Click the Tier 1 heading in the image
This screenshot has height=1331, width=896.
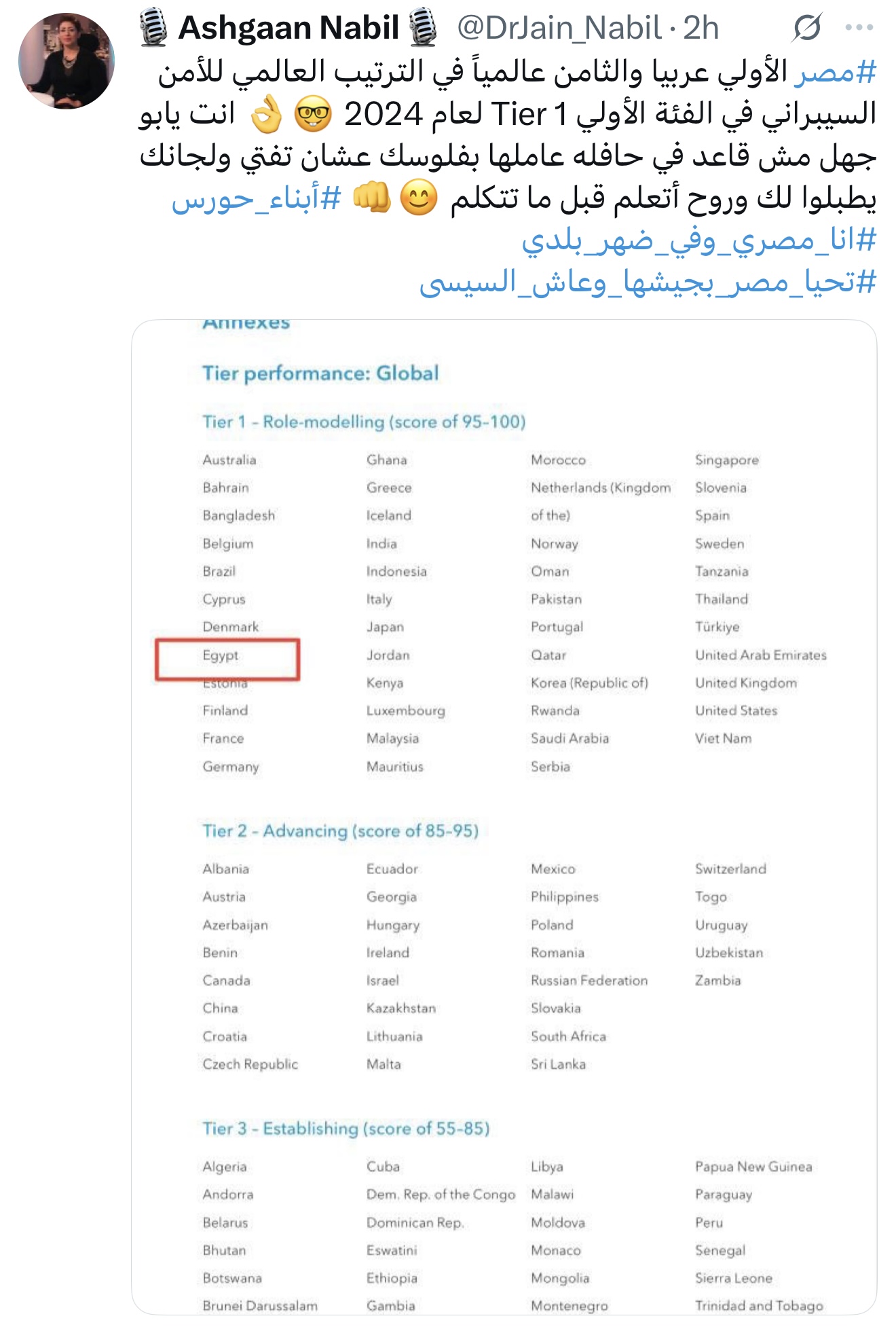pos(366,421)
